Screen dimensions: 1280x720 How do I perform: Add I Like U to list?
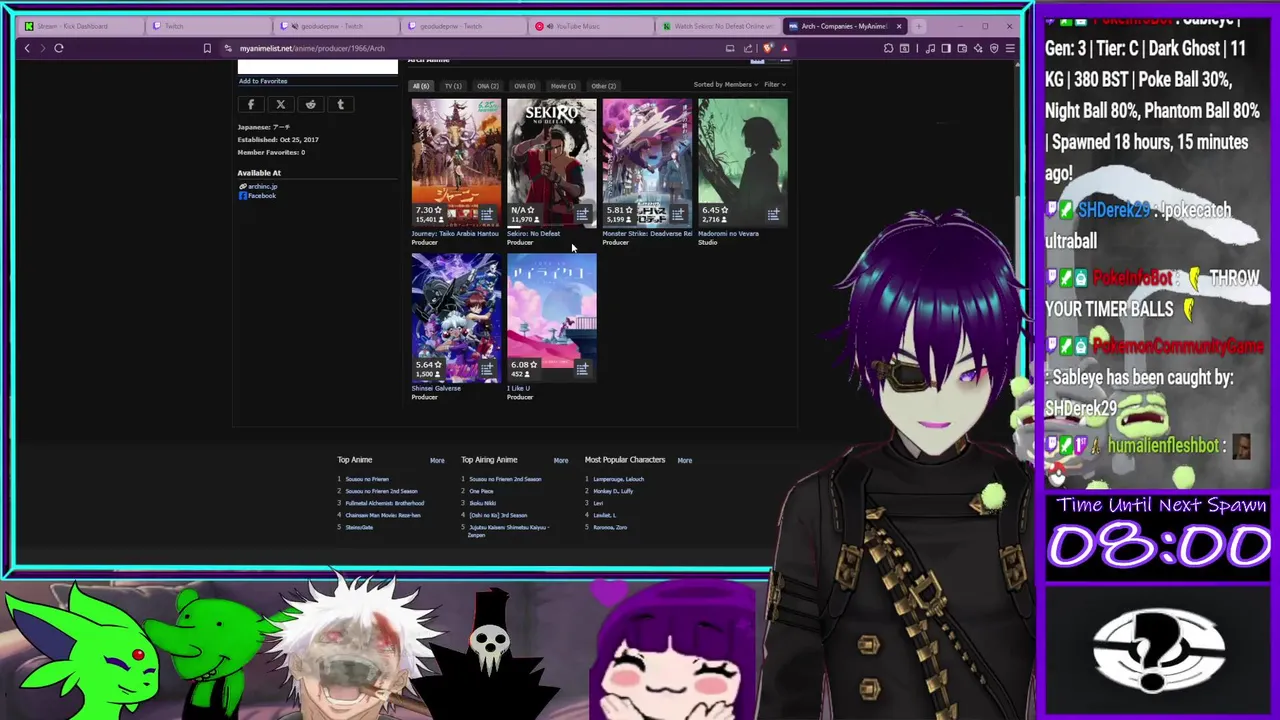click(x=582, y=368)
